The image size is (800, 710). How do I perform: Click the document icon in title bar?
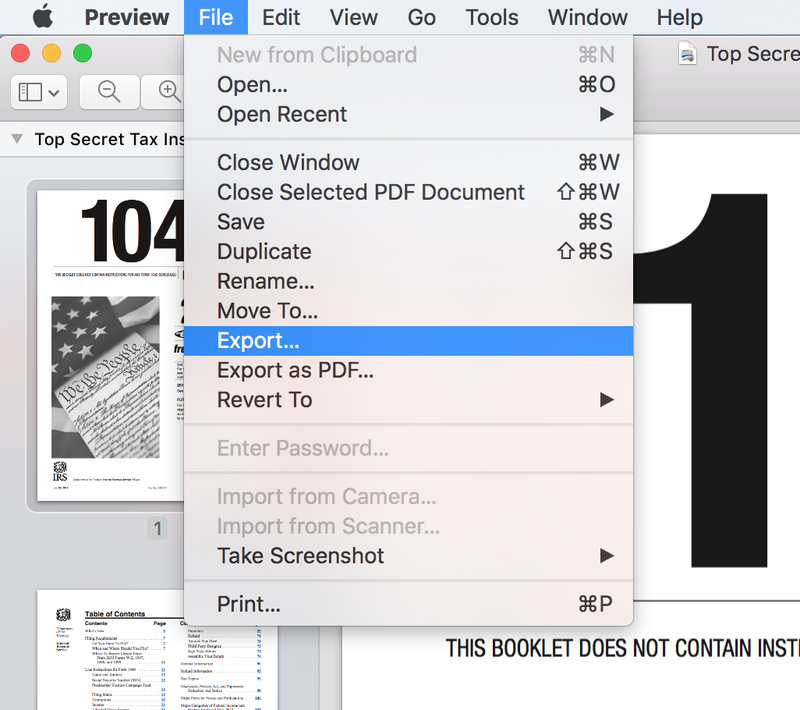tap(687, 54)
